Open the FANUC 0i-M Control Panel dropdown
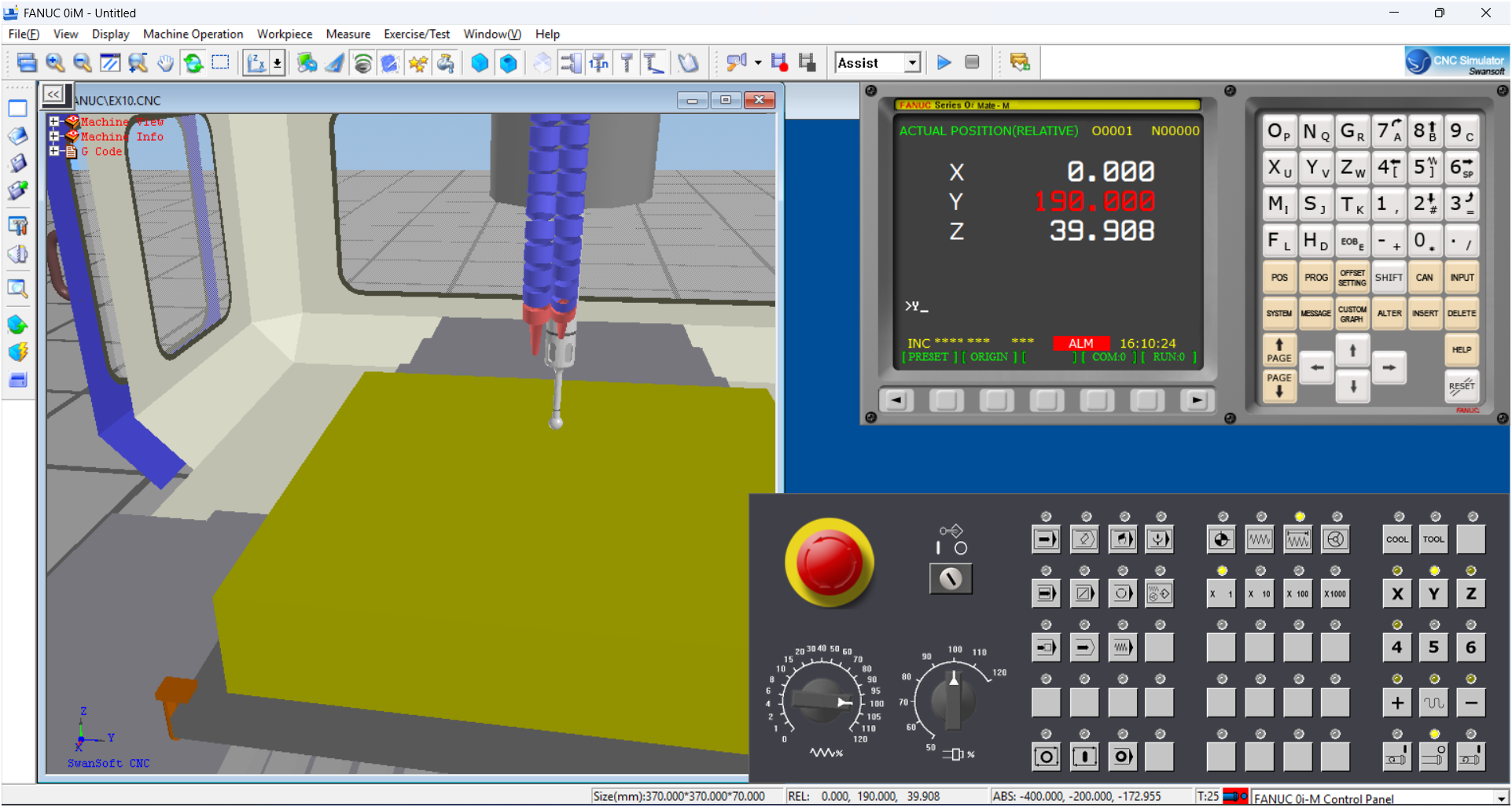The image size is (1512, 807). click(x=1500, y=798)
